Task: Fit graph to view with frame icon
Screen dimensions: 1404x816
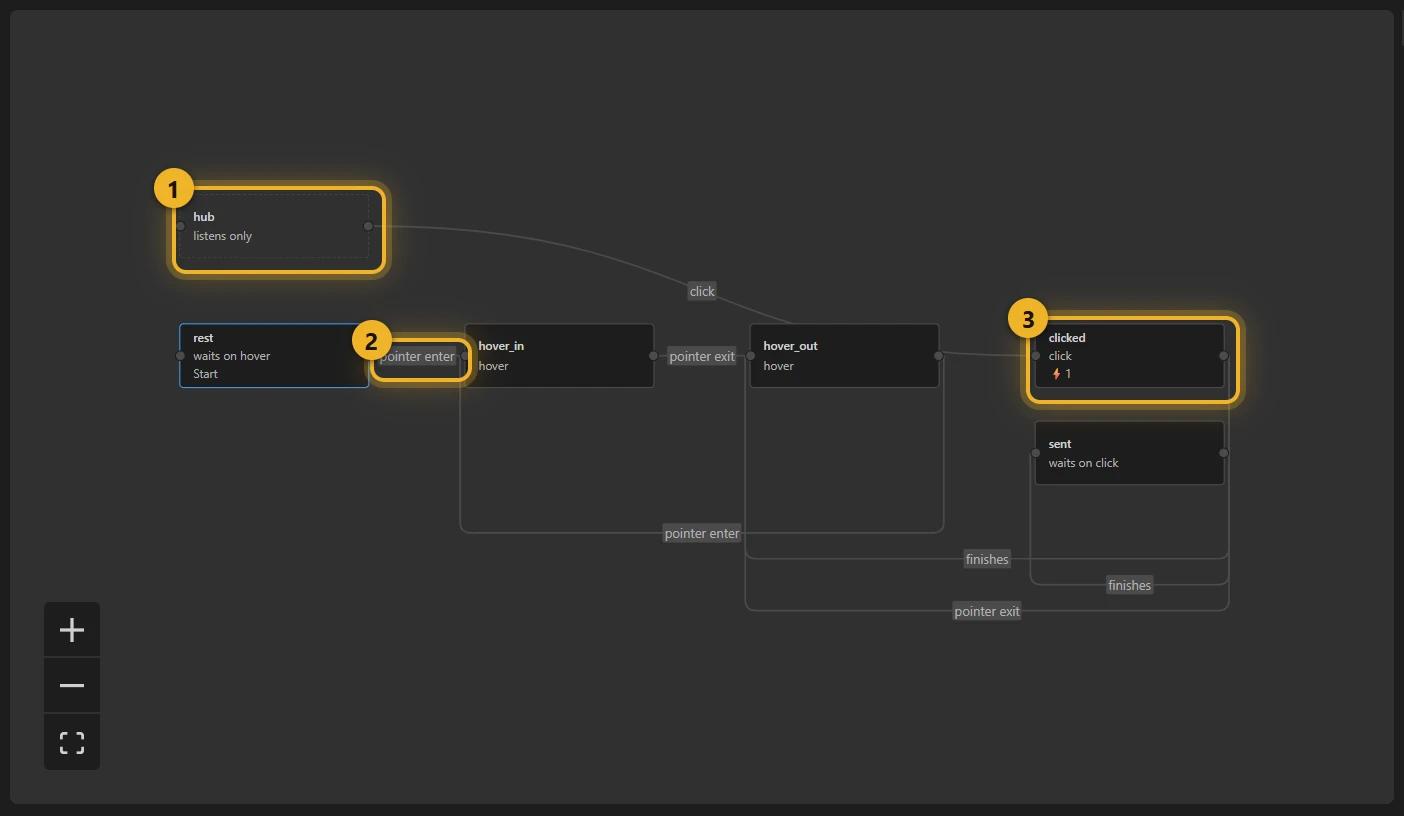Action: (x=72, y=742)
